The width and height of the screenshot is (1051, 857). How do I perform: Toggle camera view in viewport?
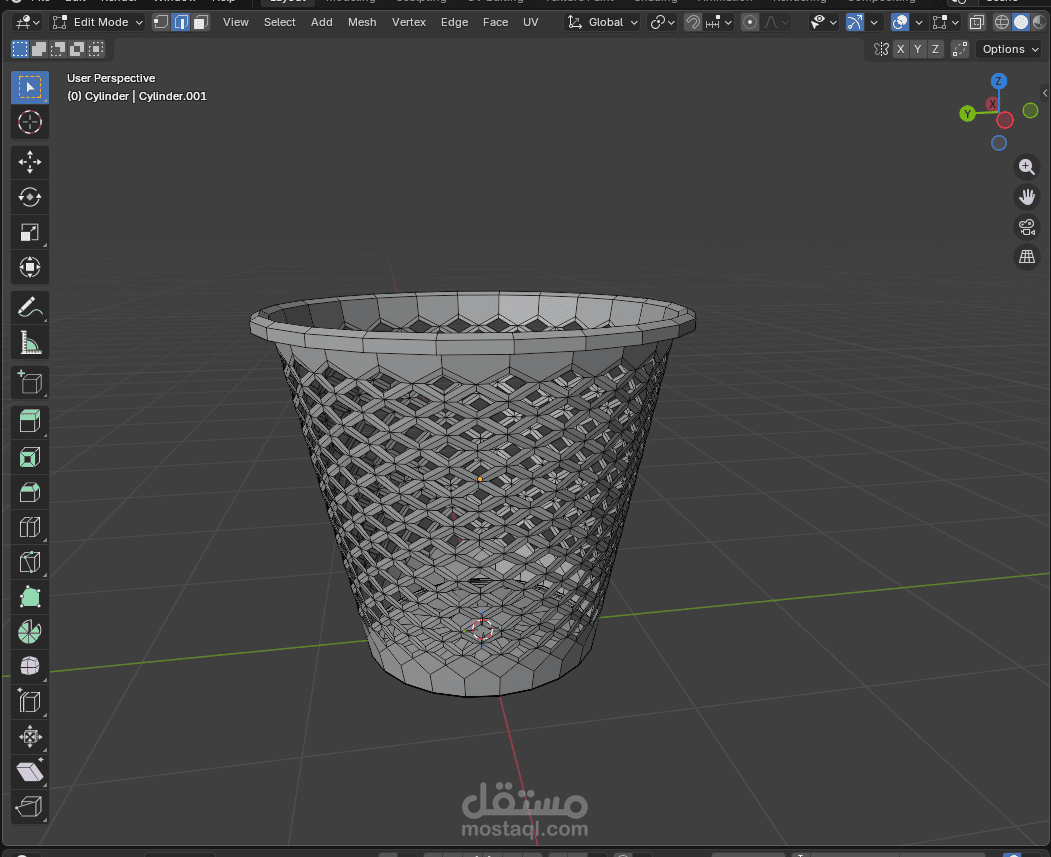1026,226
